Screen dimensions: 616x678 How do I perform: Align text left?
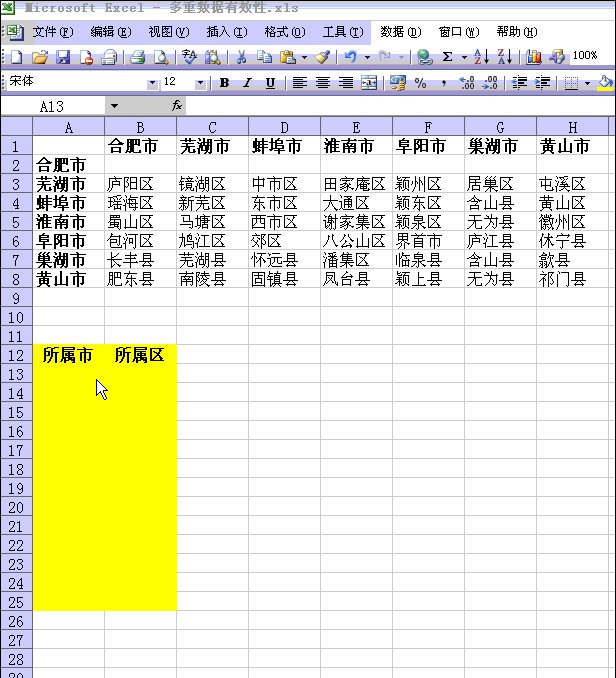[300, 83]
